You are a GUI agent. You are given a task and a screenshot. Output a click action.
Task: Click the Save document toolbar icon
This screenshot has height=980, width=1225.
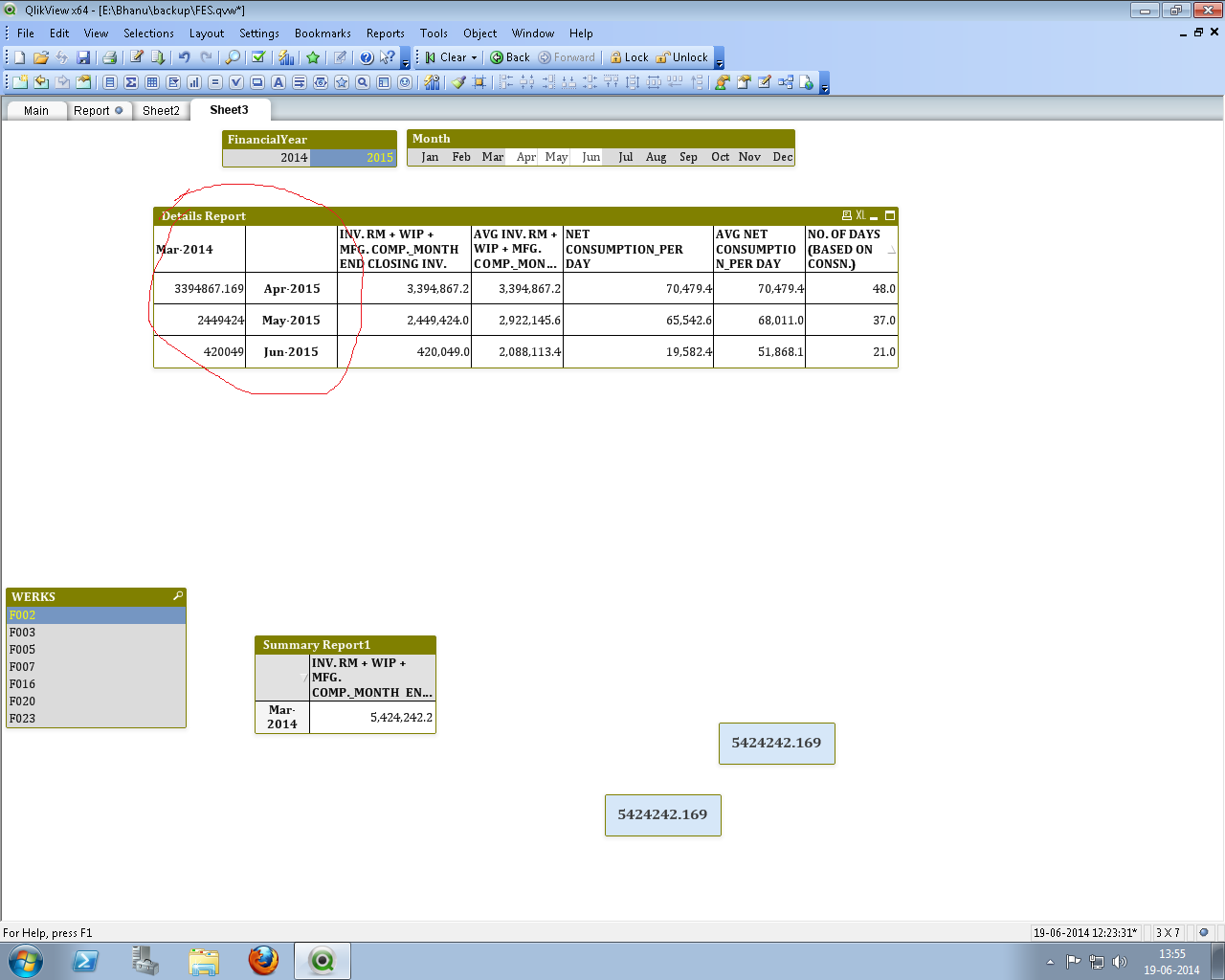pos(83,57)
